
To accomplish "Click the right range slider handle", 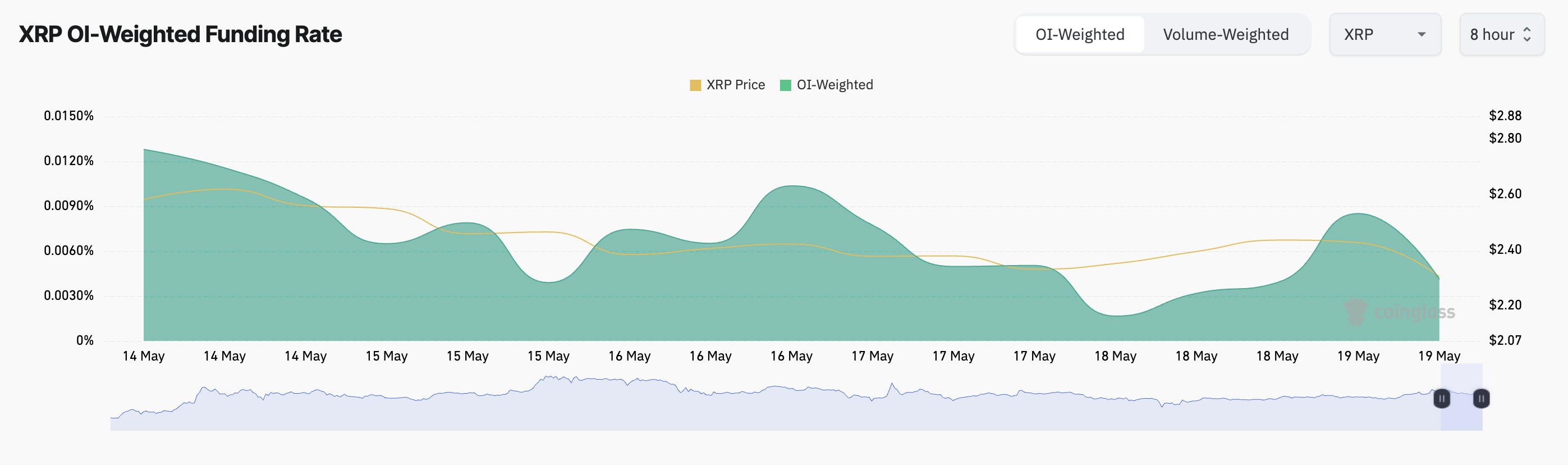I will 1481,399.
